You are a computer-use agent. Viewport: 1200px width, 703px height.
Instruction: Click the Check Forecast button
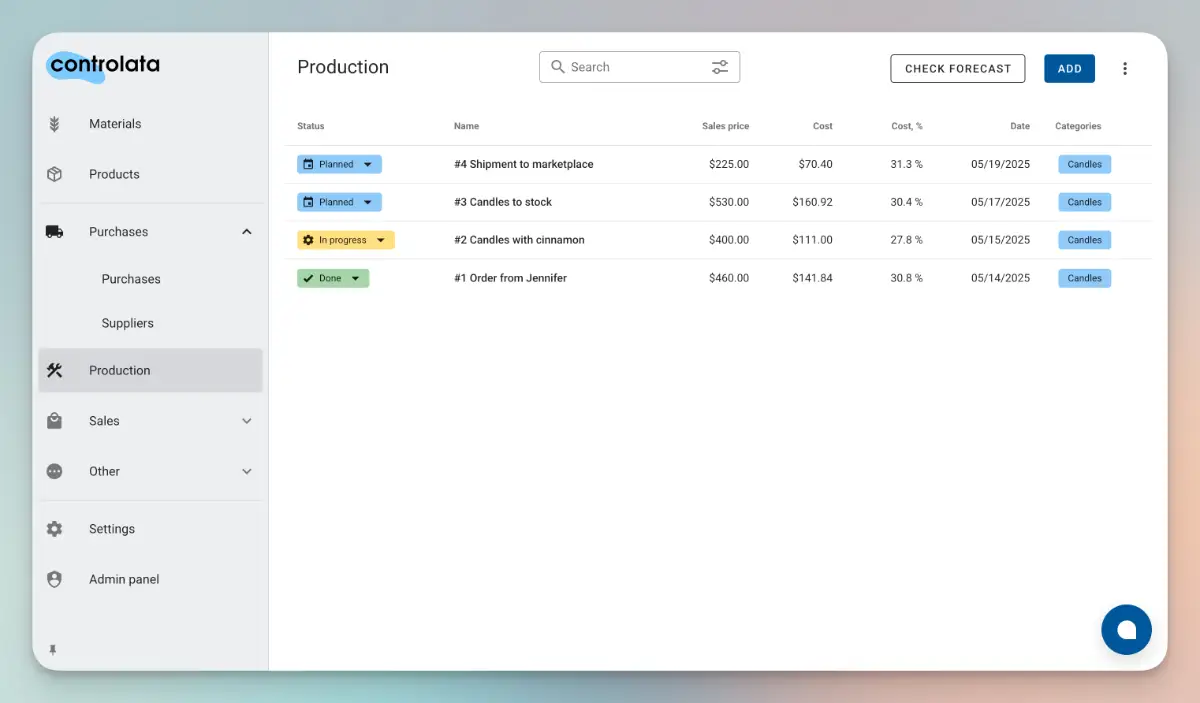[957, 68]
